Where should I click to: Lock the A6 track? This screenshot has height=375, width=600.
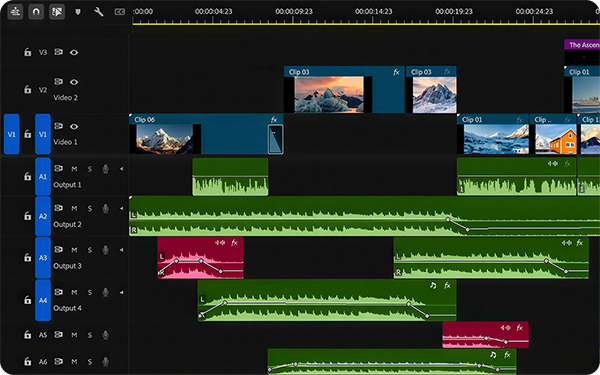click(28, 361)
